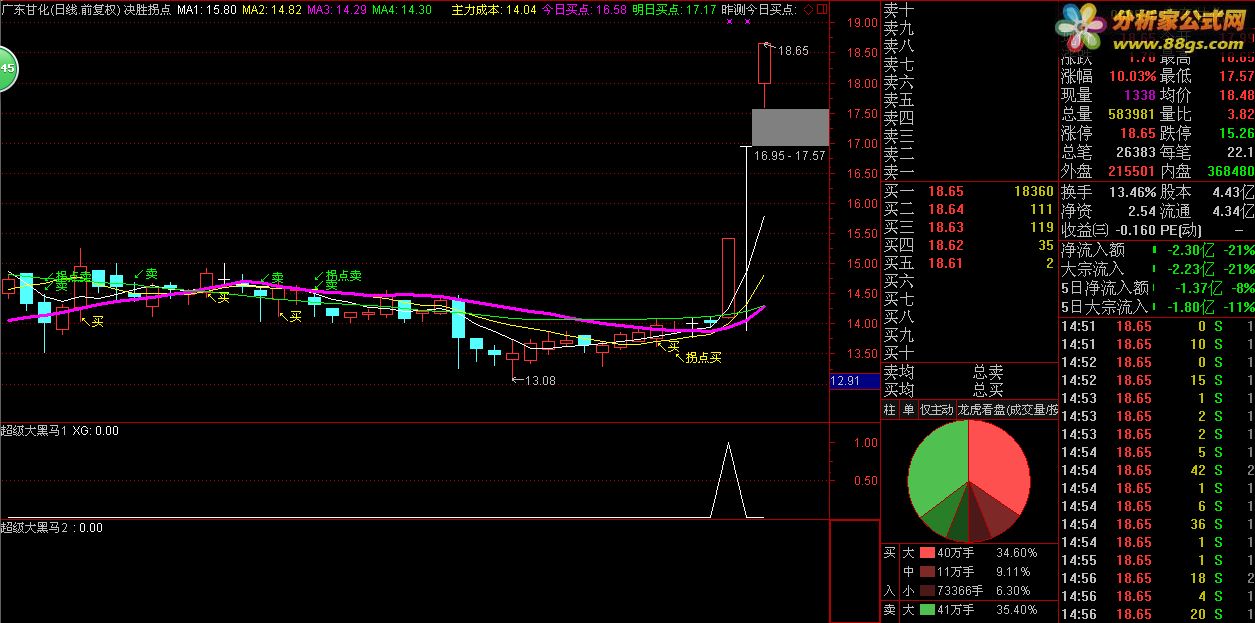Click the 卖五 ask row
This screenshot has width=1255, height=623.
point(969,100)
